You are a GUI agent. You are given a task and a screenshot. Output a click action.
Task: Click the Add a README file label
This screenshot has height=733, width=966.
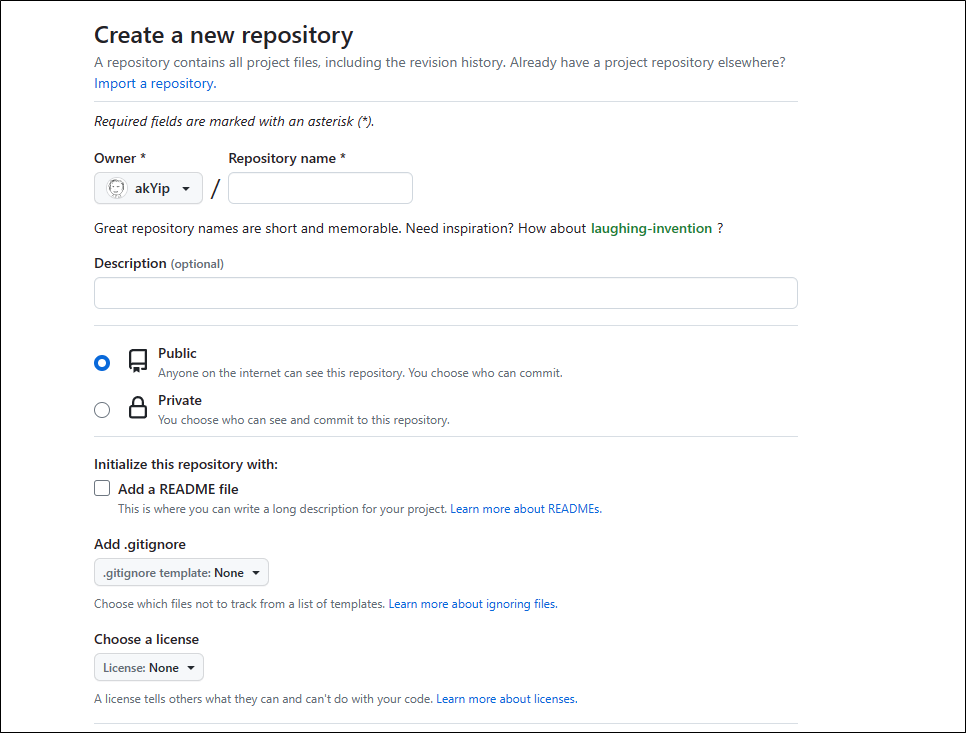(x=178, y=489)
